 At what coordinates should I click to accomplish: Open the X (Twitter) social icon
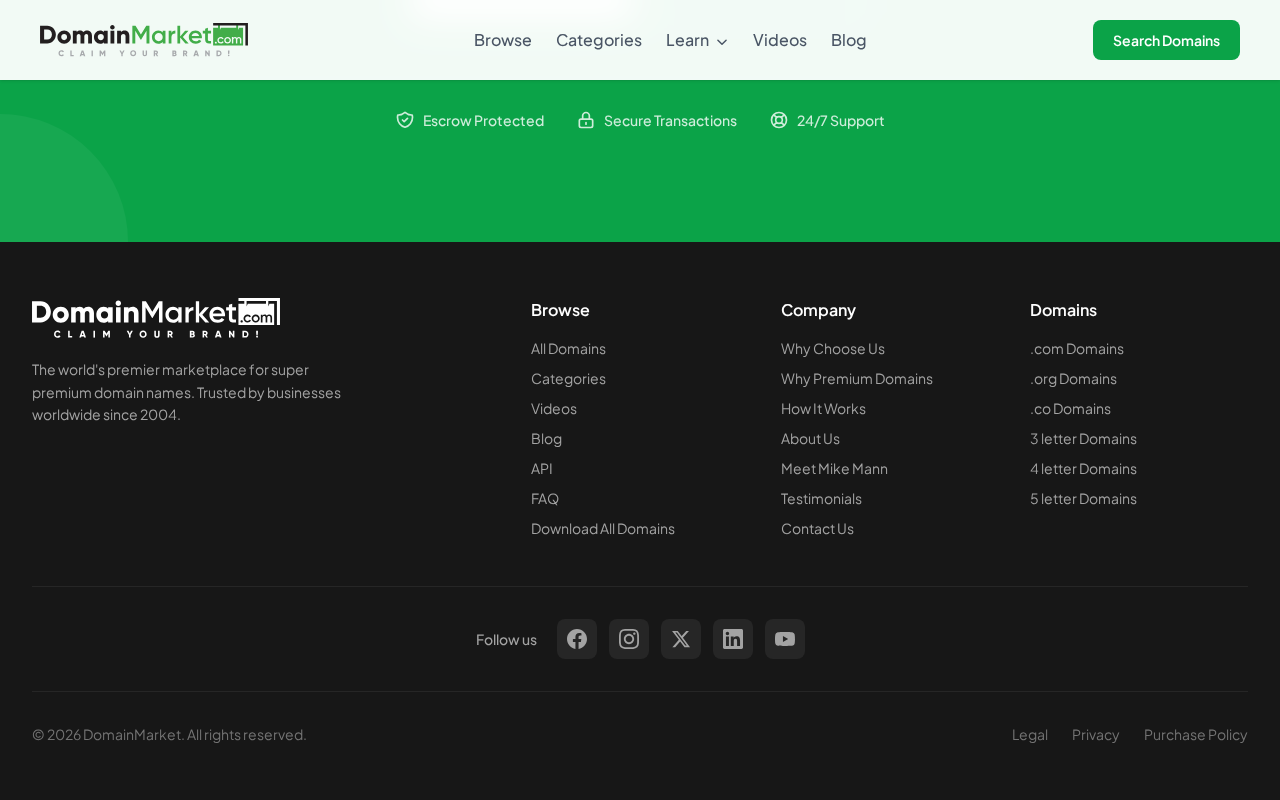[681, 639]
